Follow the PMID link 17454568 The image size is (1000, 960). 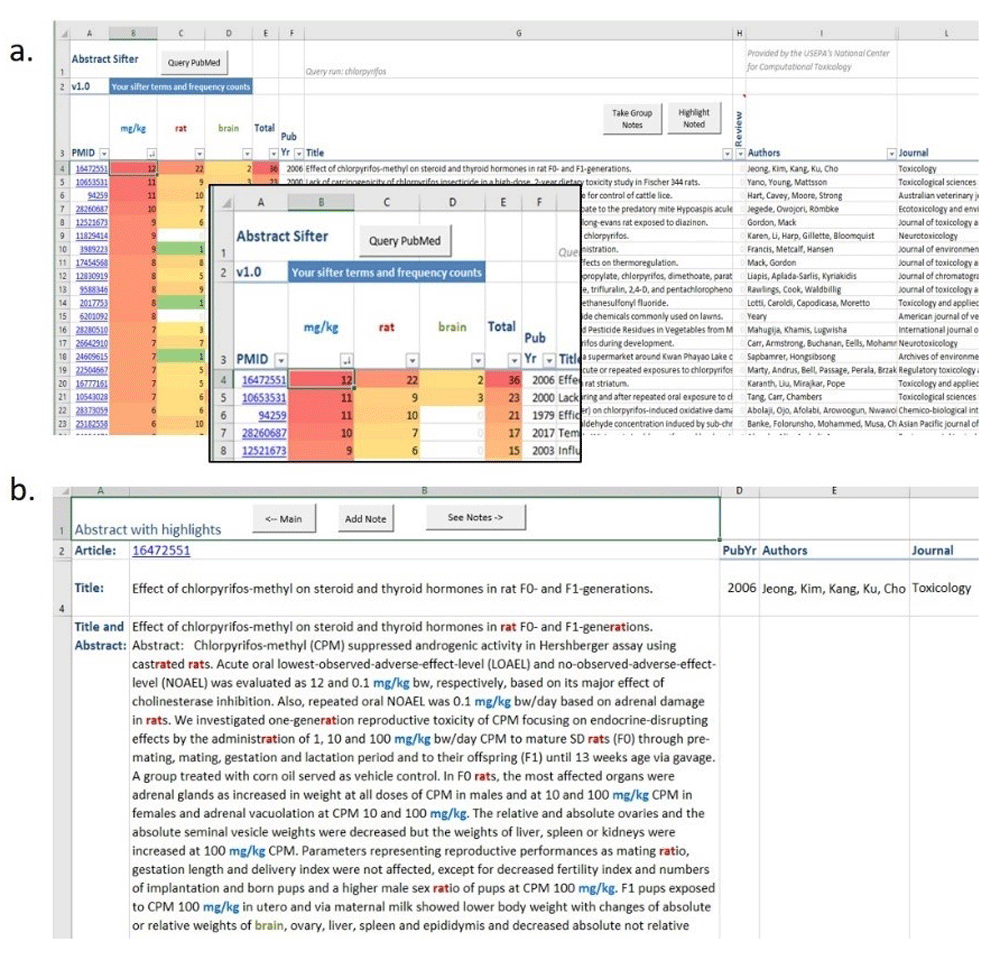pyautogui.click(x=92, y=263)
